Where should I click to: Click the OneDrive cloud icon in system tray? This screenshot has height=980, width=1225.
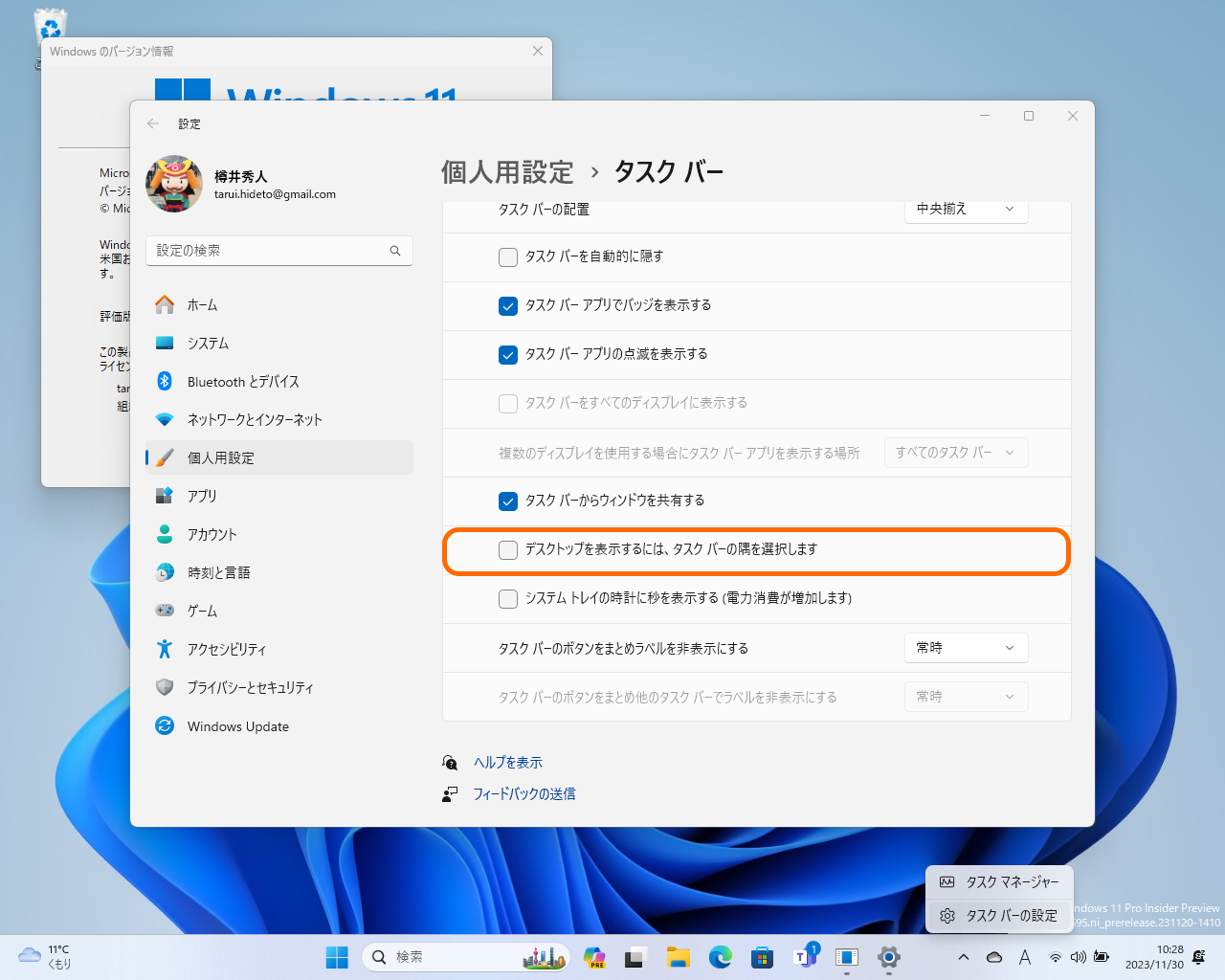(993, 956)
